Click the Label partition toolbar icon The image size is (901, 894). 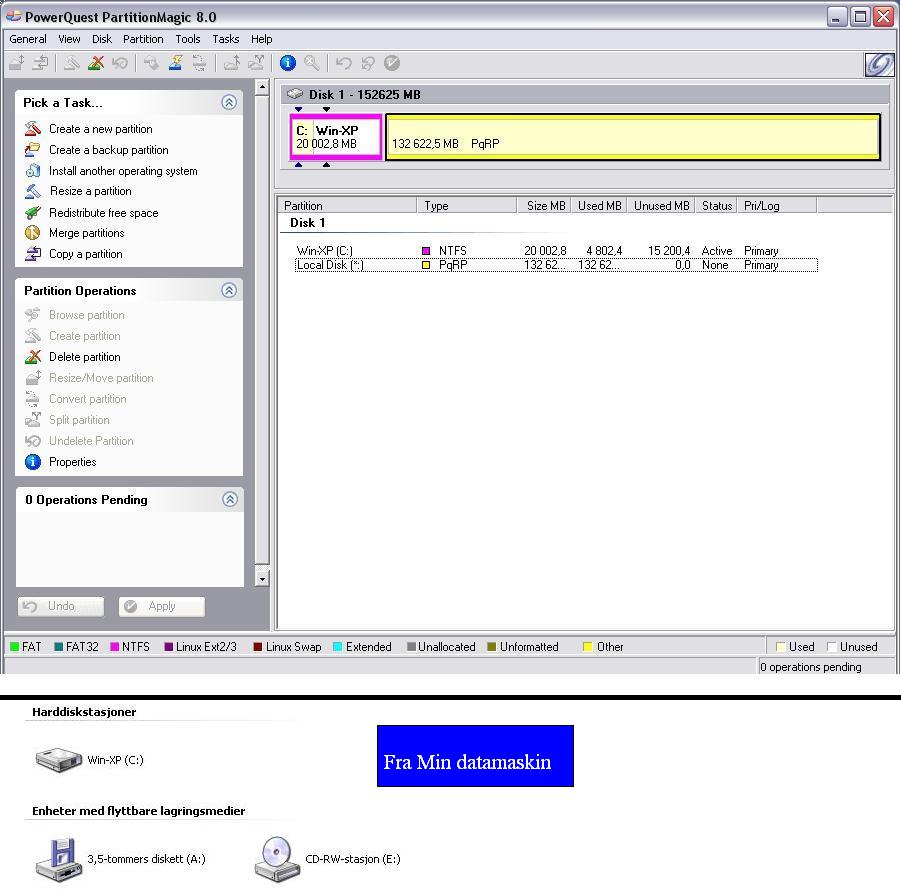[x=151, y=63]
